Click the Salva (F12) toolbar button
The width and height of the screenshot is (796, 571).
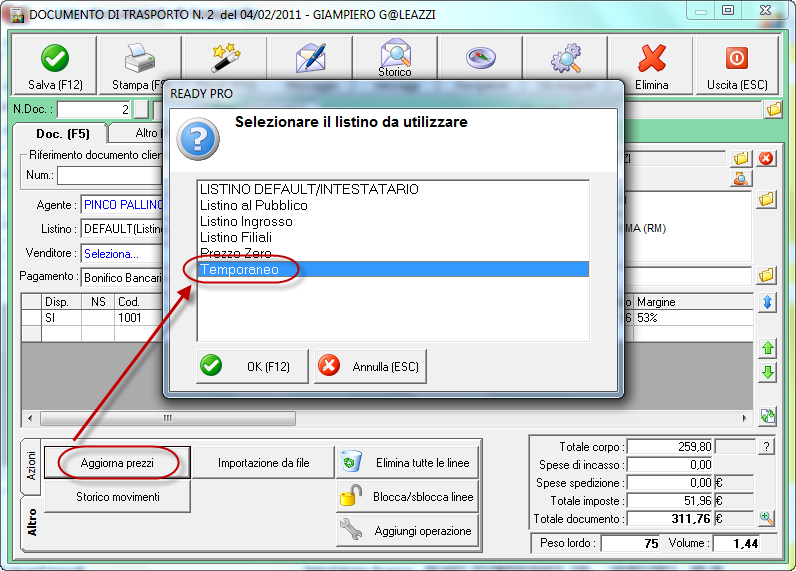(54, 65)
